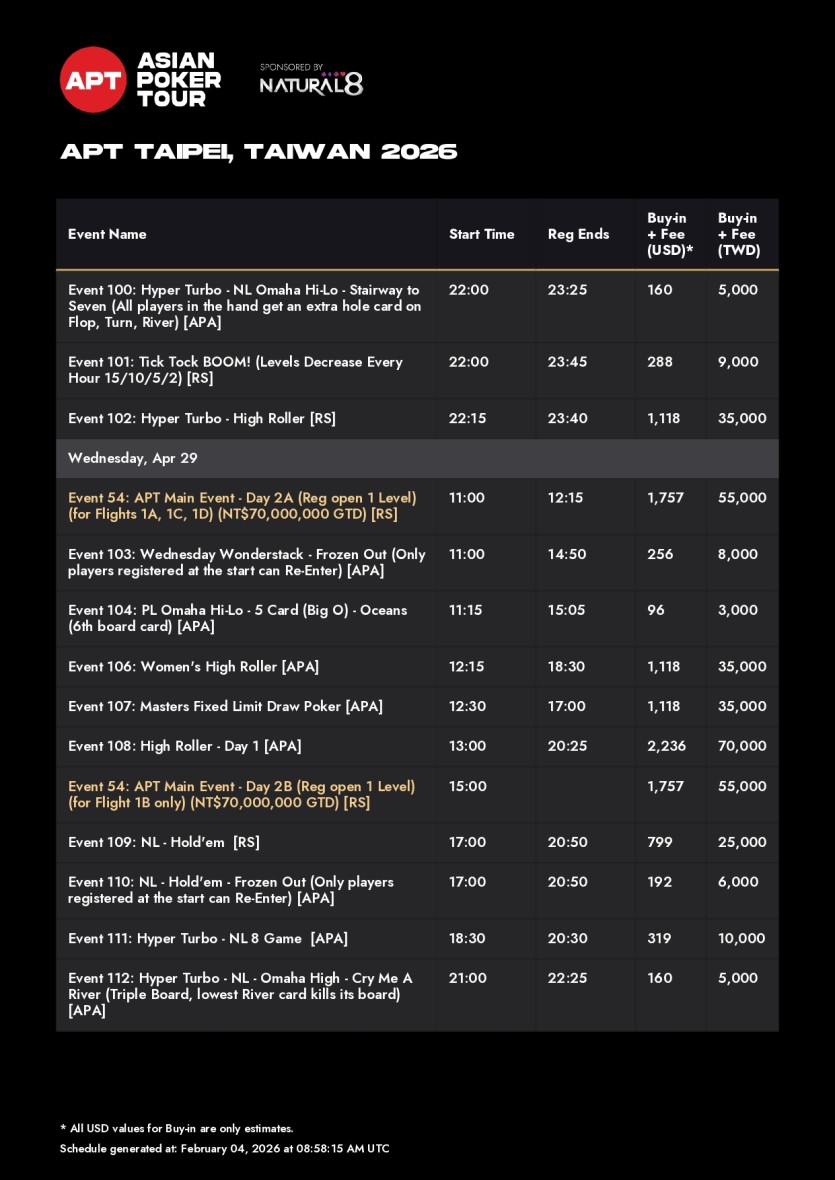The image size is (835, 1180).
Task: Select the Wednesday, Apr 29 date row
Action: pyautogui.click(x=133, y=458)
